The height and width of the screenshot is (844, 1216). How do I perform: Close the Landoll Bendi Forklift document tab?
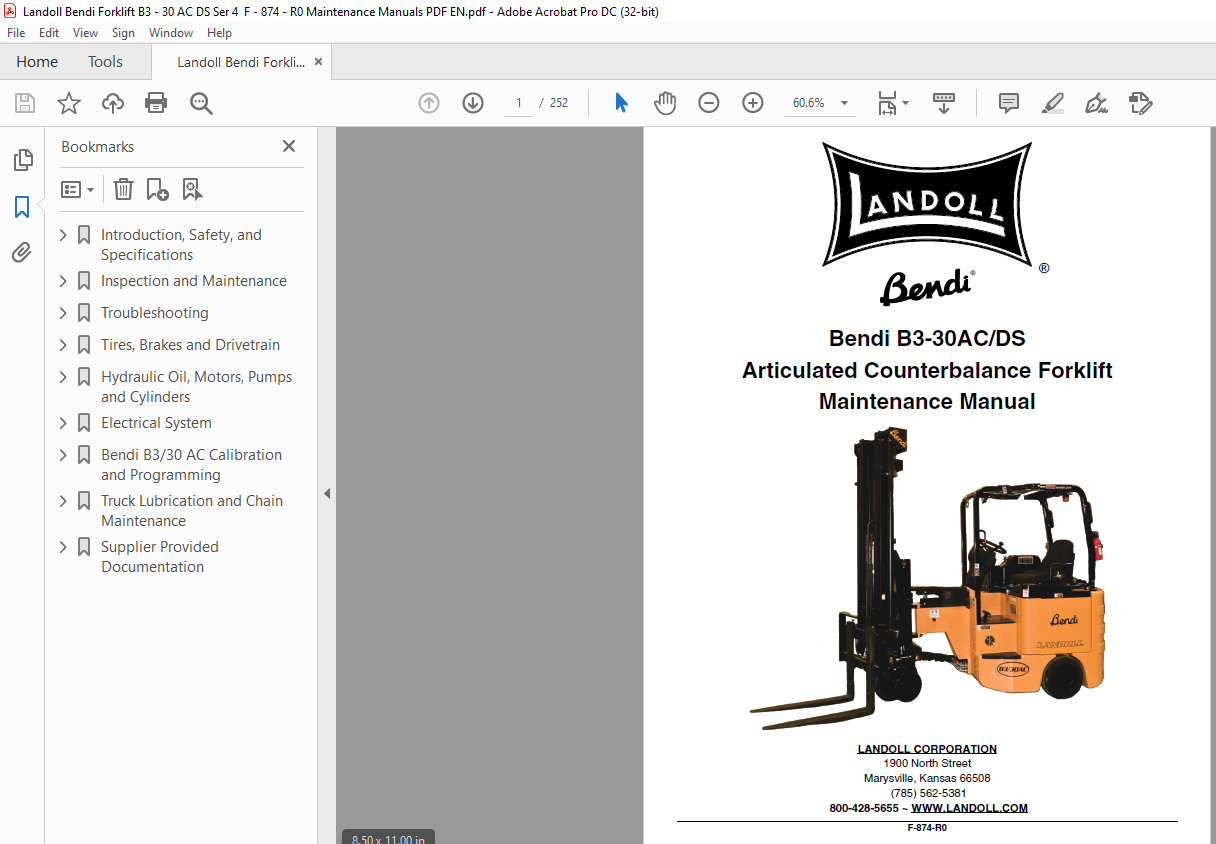coord(318,62)
